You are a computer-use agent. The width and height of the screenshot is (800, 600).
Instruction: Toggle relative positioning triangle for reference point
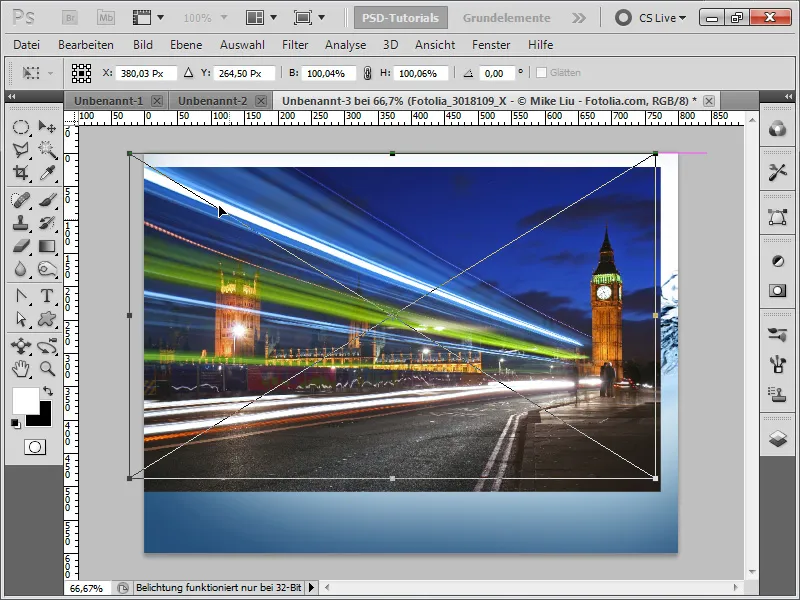pos(188,73)
